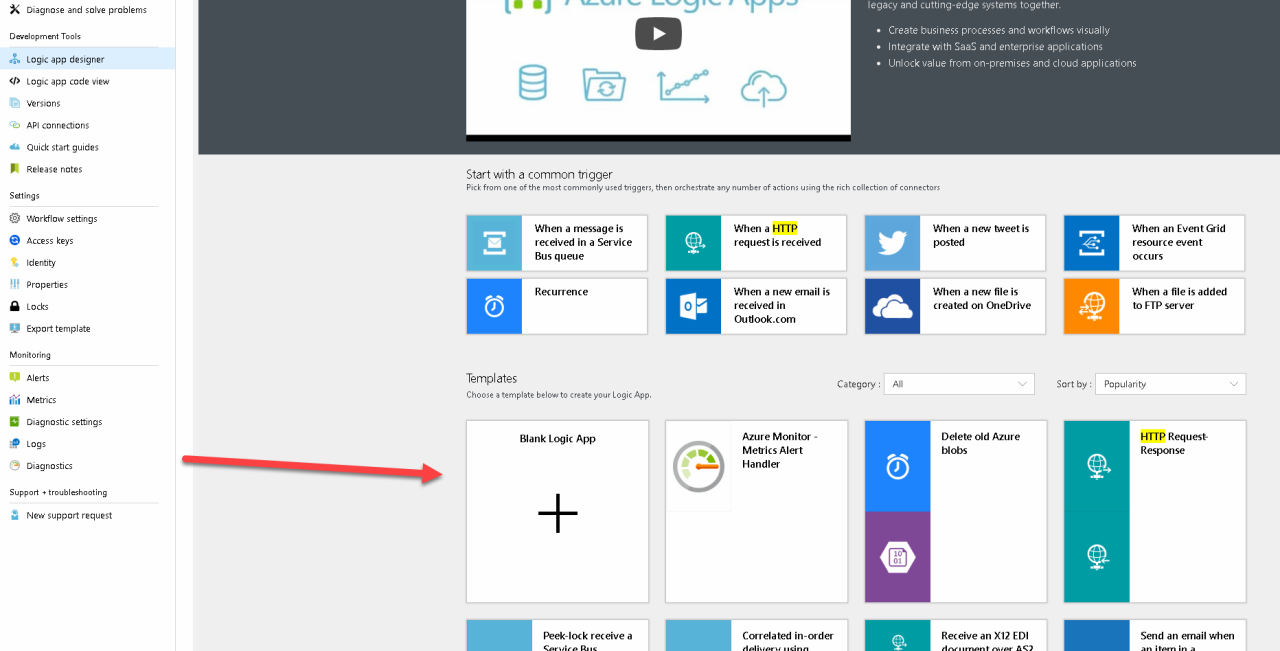Select Workflow settings in sidebar
This screenshot has width=1280, height=651.
tap(62, 218)
